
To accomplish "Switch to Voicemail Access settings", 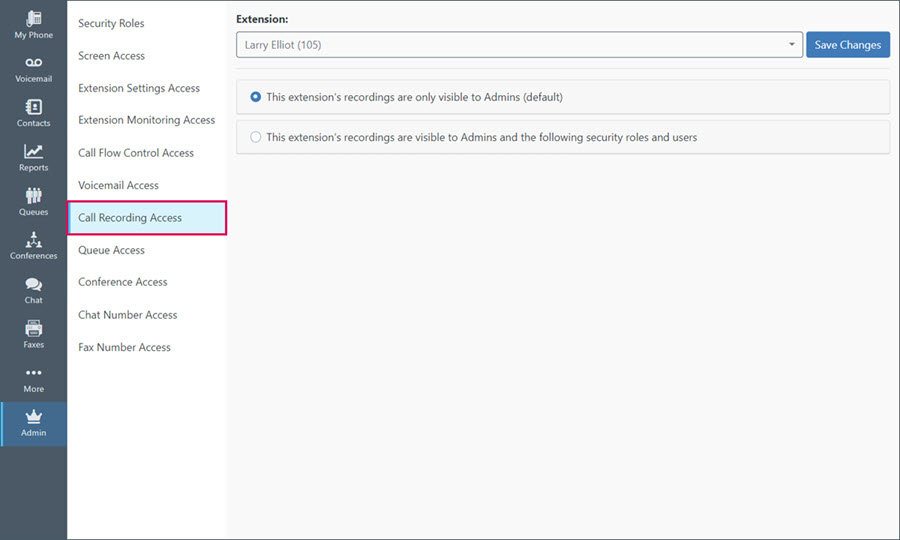I will click(x=118, y=185).
